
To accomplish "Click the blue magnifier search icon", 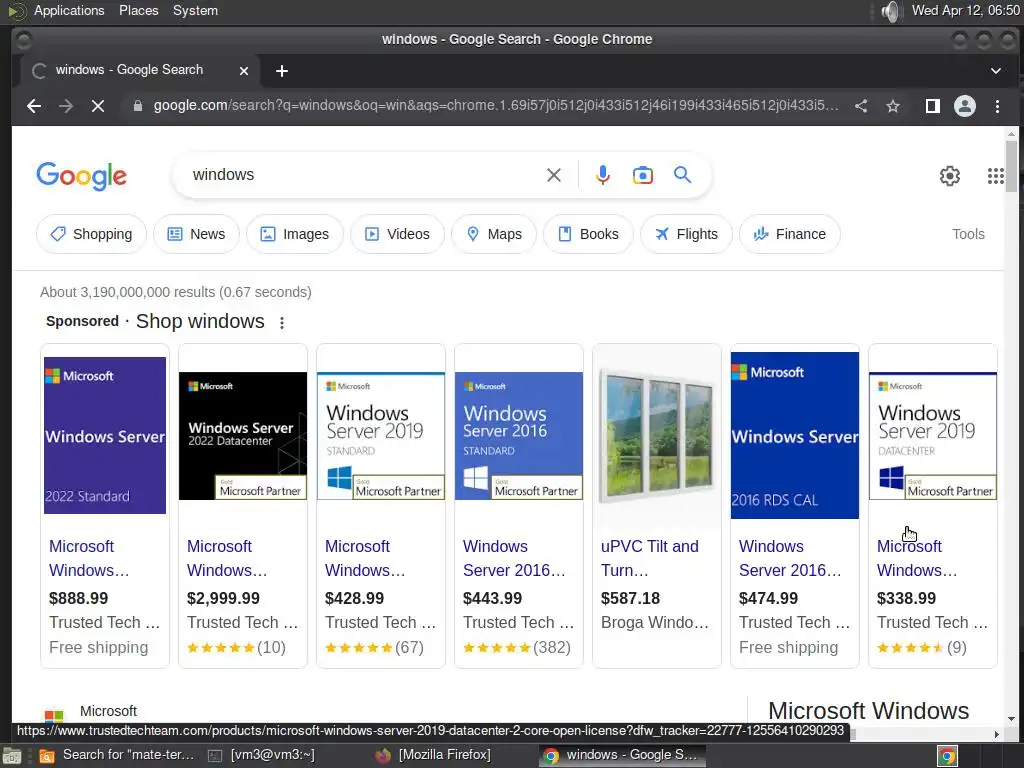I will [x=682, y=175].
